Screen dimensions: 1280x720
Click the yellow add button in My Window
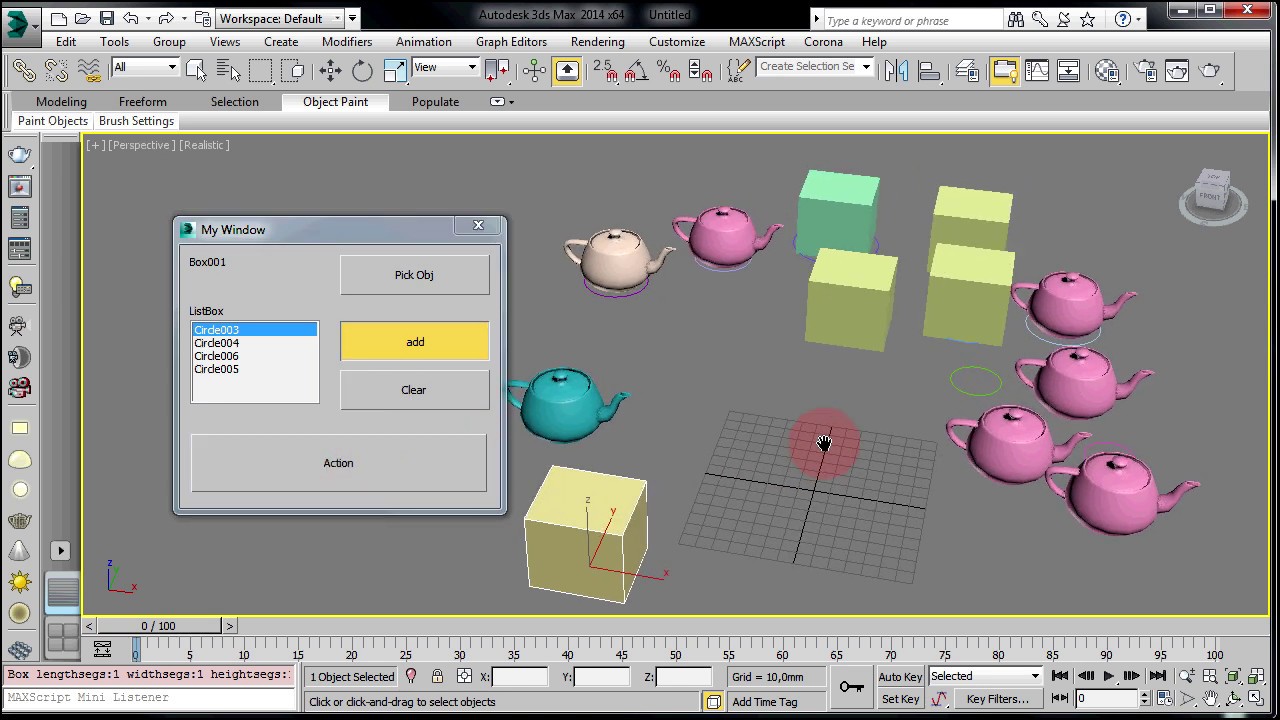[415, 342]
